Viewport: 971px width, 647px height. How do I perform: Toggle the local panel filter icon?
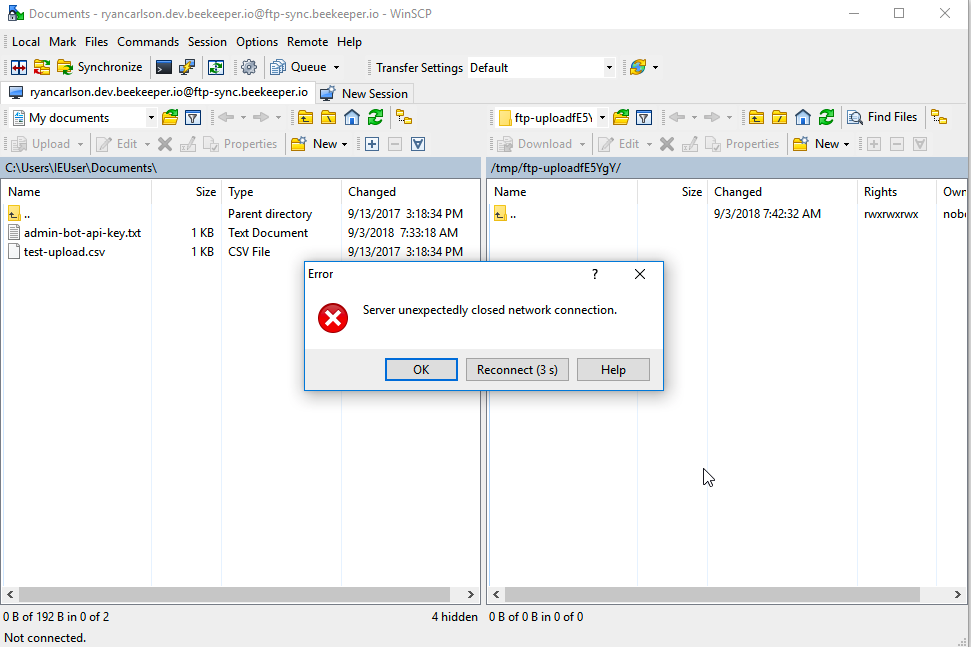coord(192,117)
